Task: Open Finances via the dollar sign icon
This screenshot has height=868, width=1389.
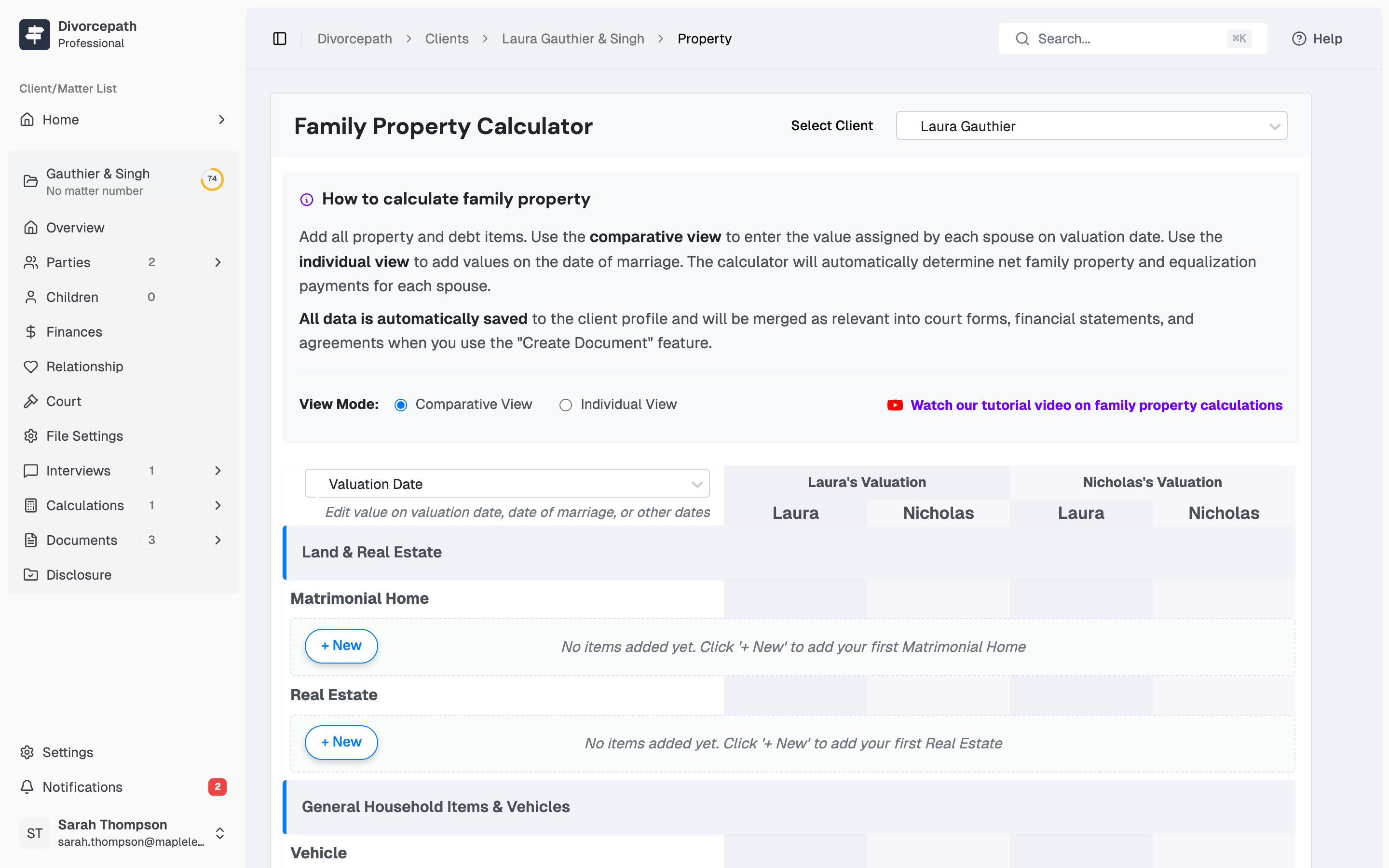Action: (x=31, y=332)
